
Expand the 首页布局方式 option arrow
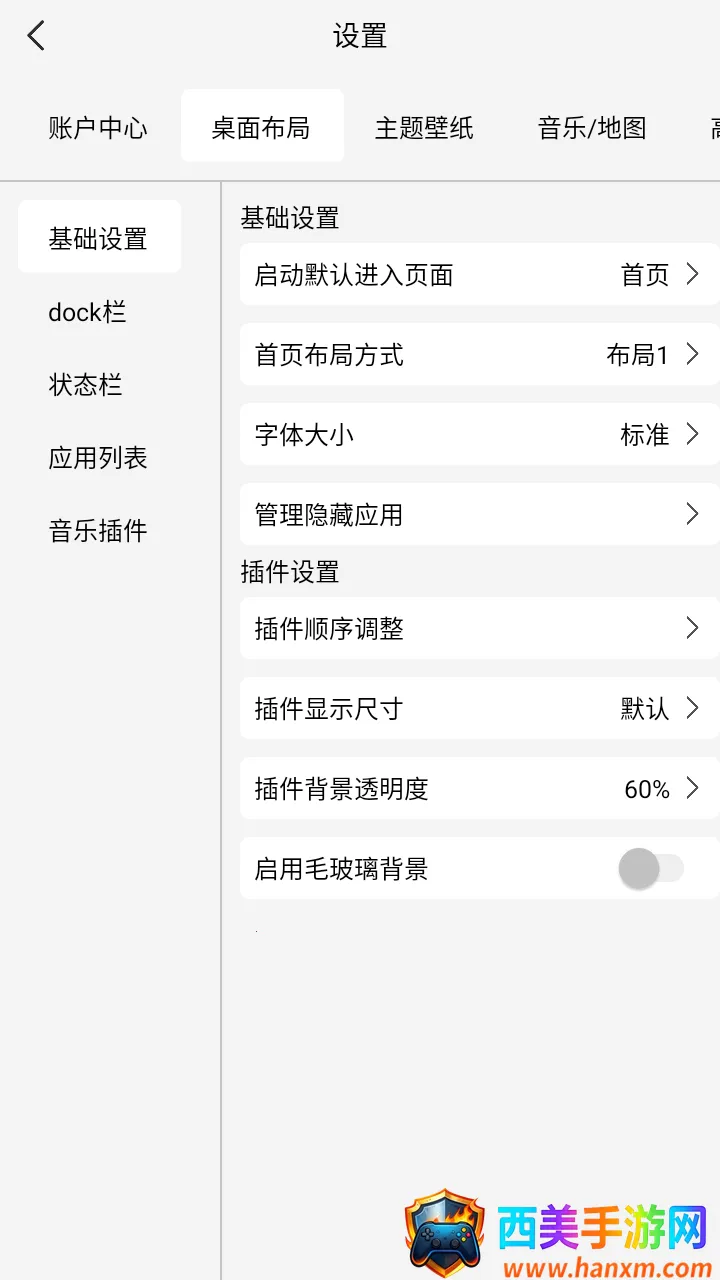(x=692, y=354)
